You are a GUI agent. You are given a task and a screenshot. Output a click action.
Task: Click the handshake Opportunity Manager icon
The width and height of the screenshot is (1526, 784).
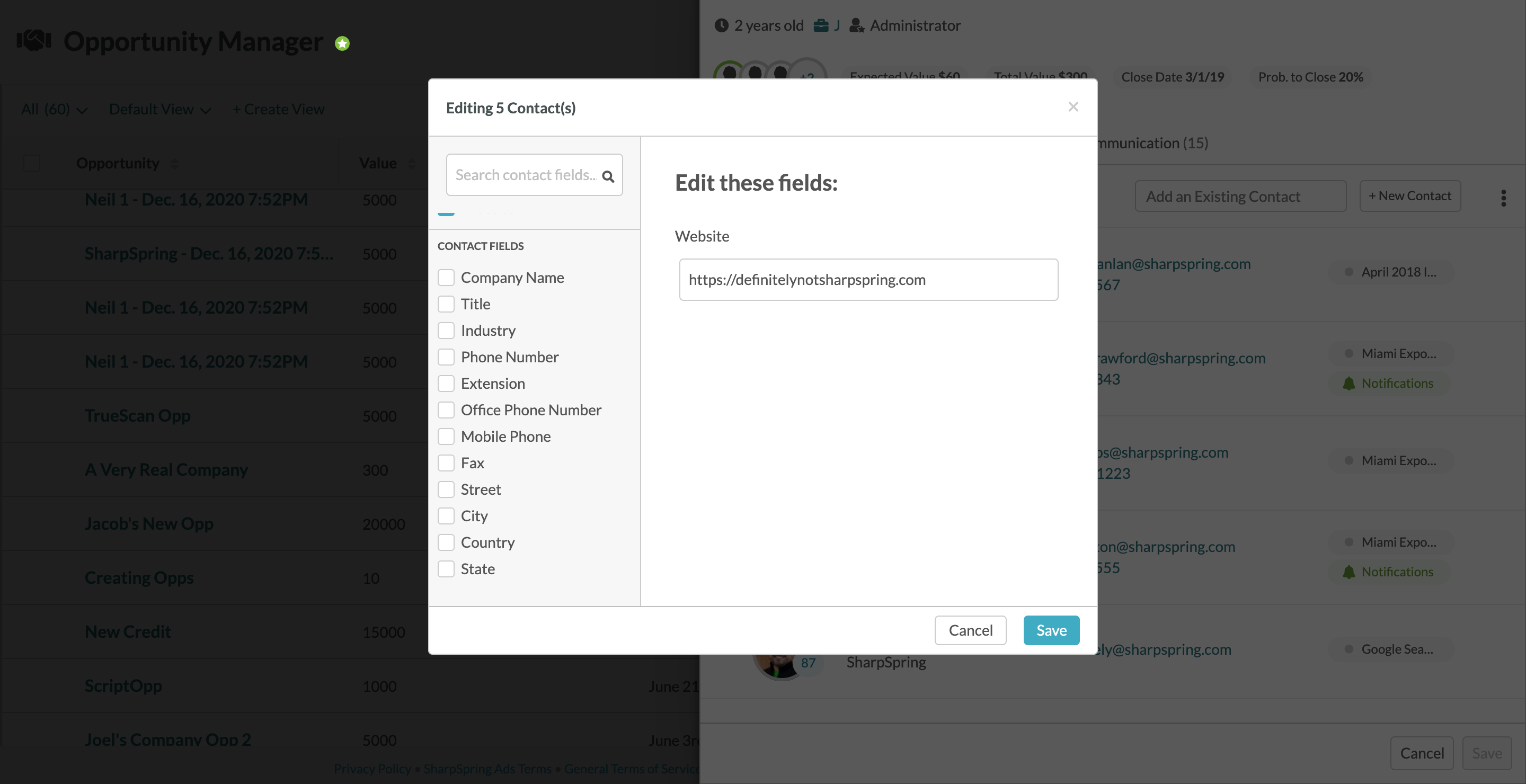[x=34, y=40]
